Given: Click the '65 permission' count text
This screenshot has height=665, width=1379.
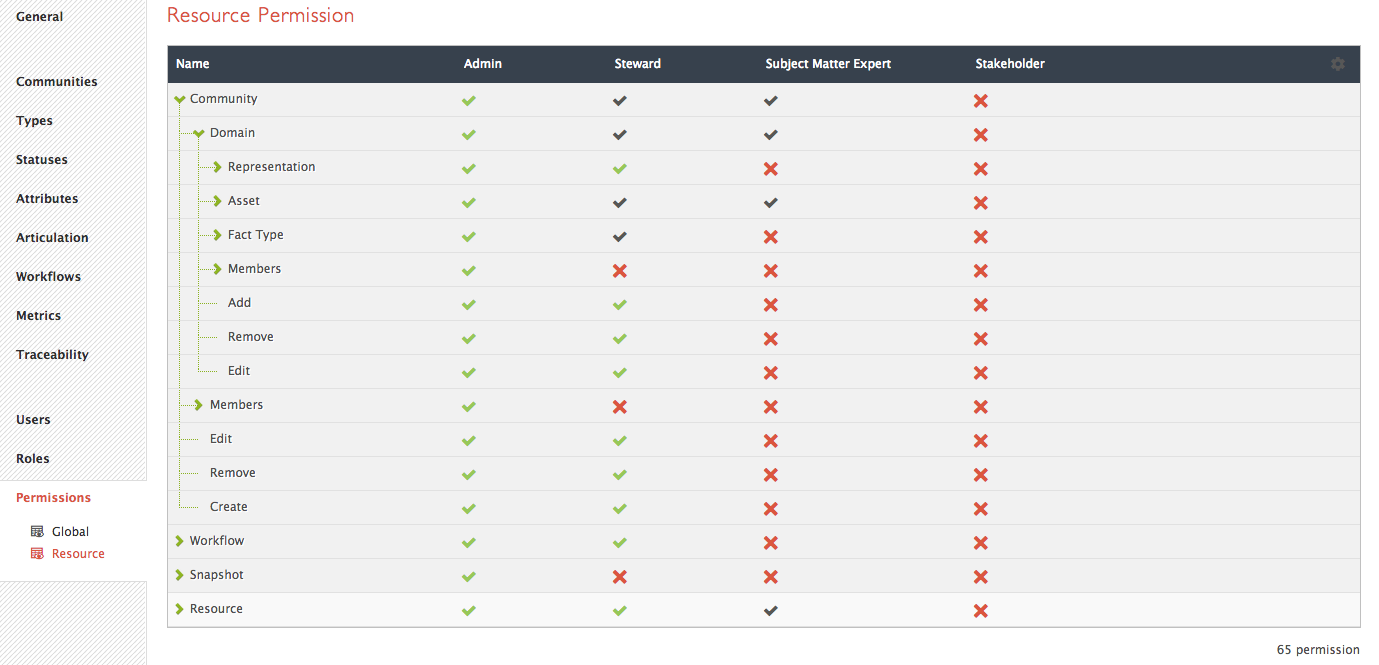Looking at the screenshot, I should point(1318,650).
